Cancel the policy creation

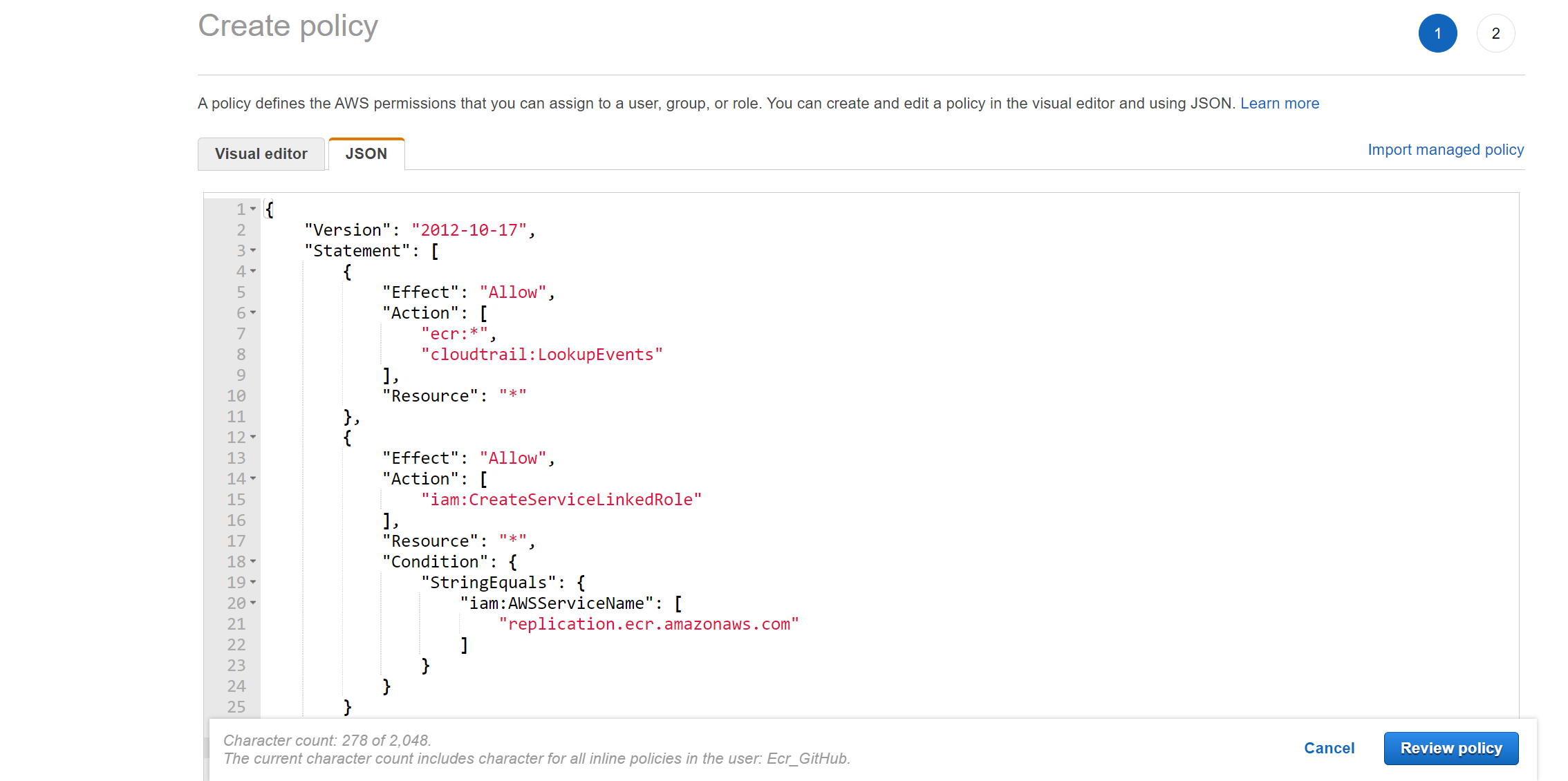click(1328, 748)
